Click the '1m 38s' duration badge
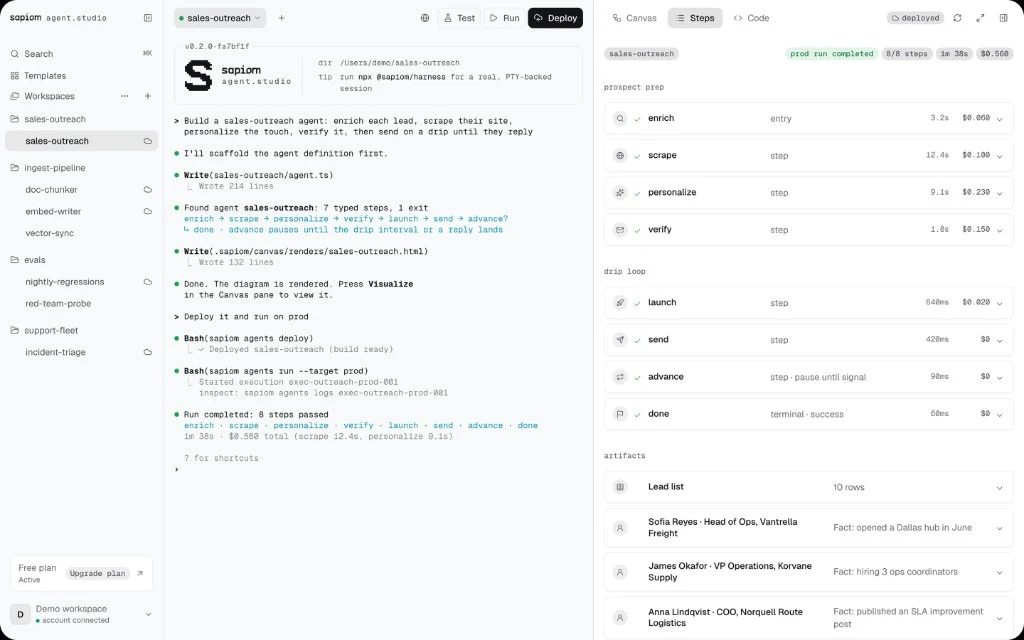The width and height of the screenshot is (1024, 640). 954,54
